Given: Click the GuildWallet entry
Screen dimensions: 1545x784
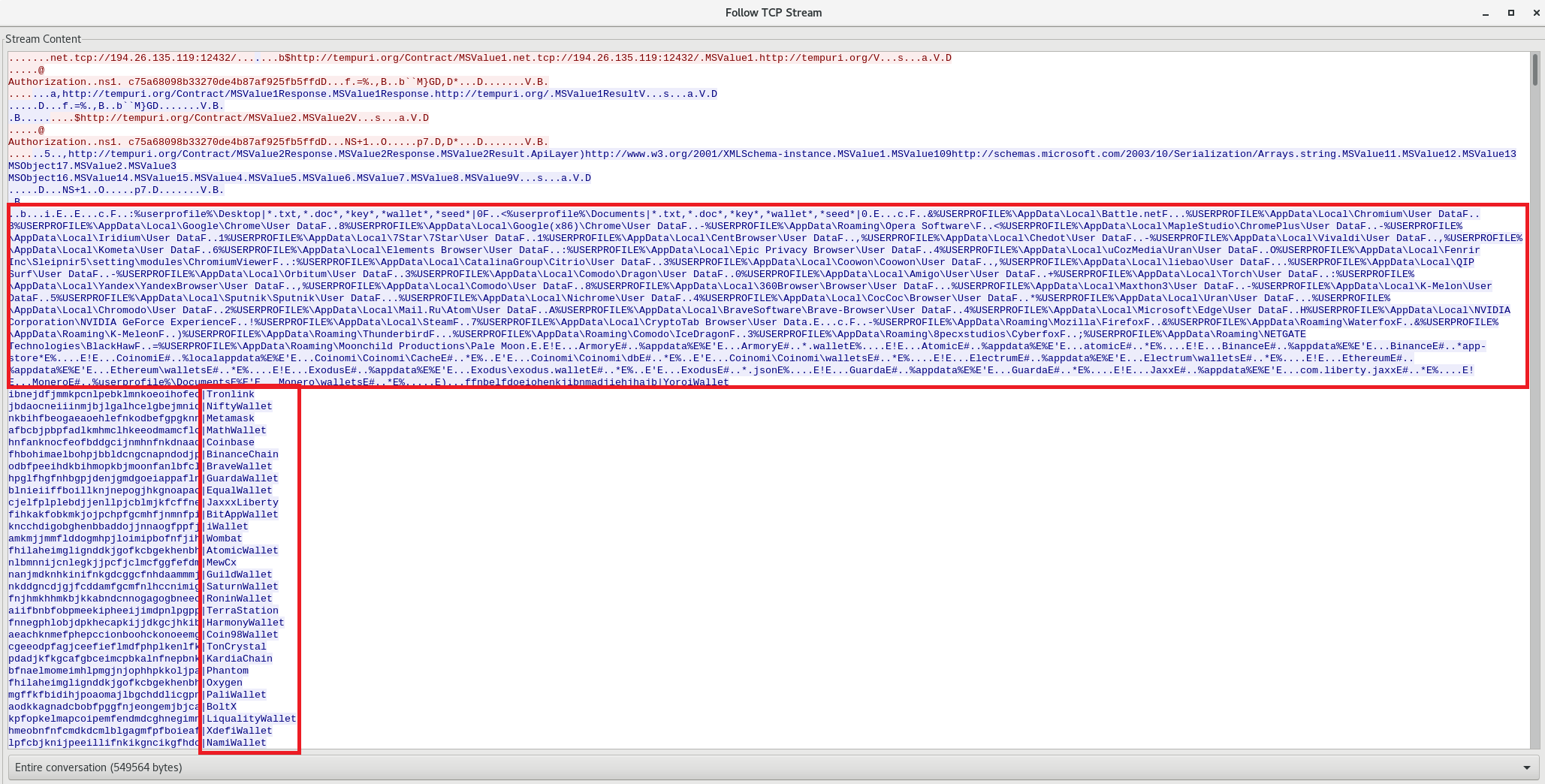Looking at the screenshot, I should (239, 574).
